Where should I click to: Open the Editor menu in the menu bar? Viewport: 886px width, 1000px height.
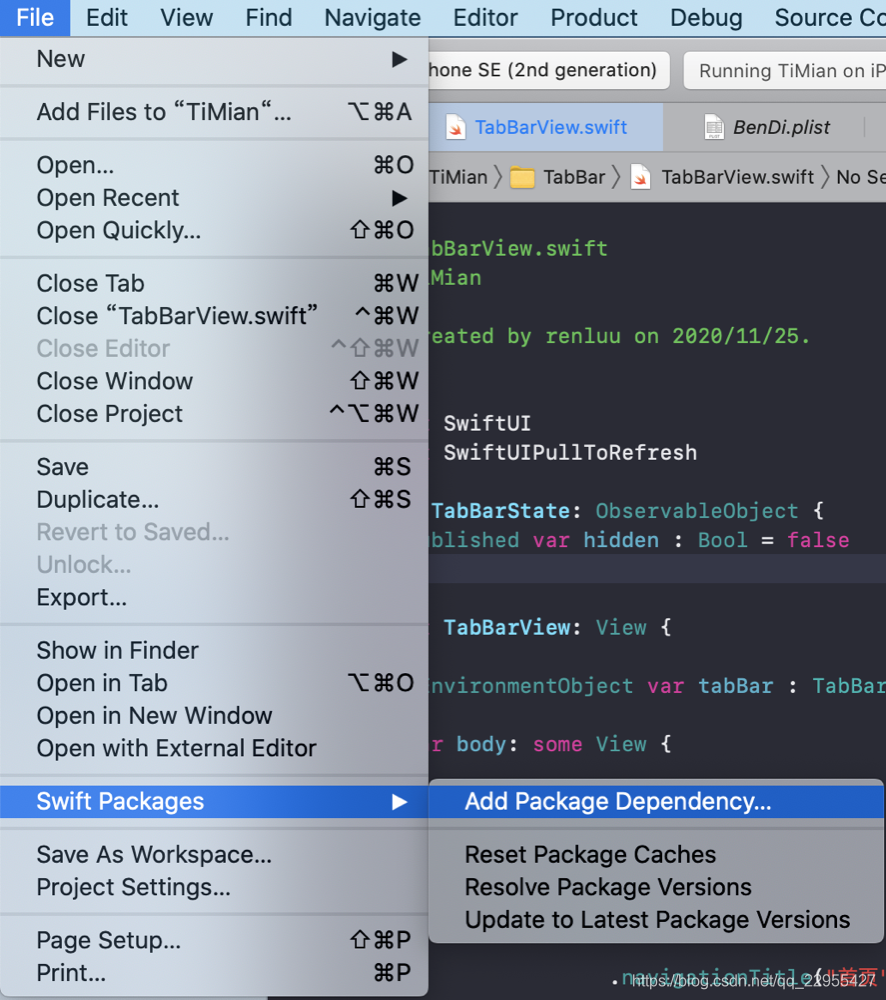pyautogui.click(x=485, y=17)
